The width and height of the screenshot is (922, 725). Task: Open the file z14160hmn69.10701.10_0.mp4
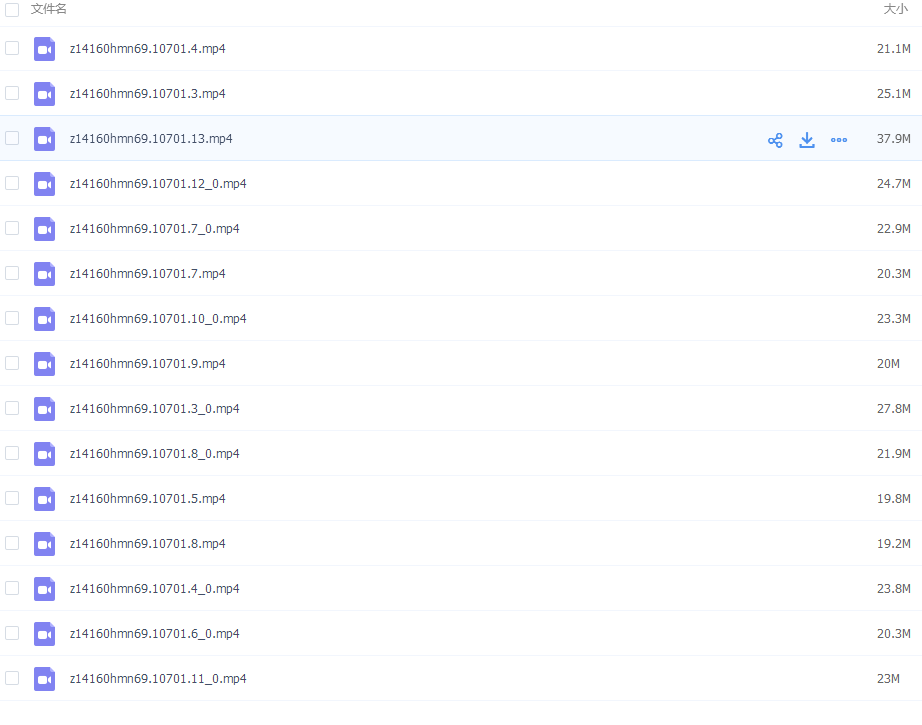point(158,319)
